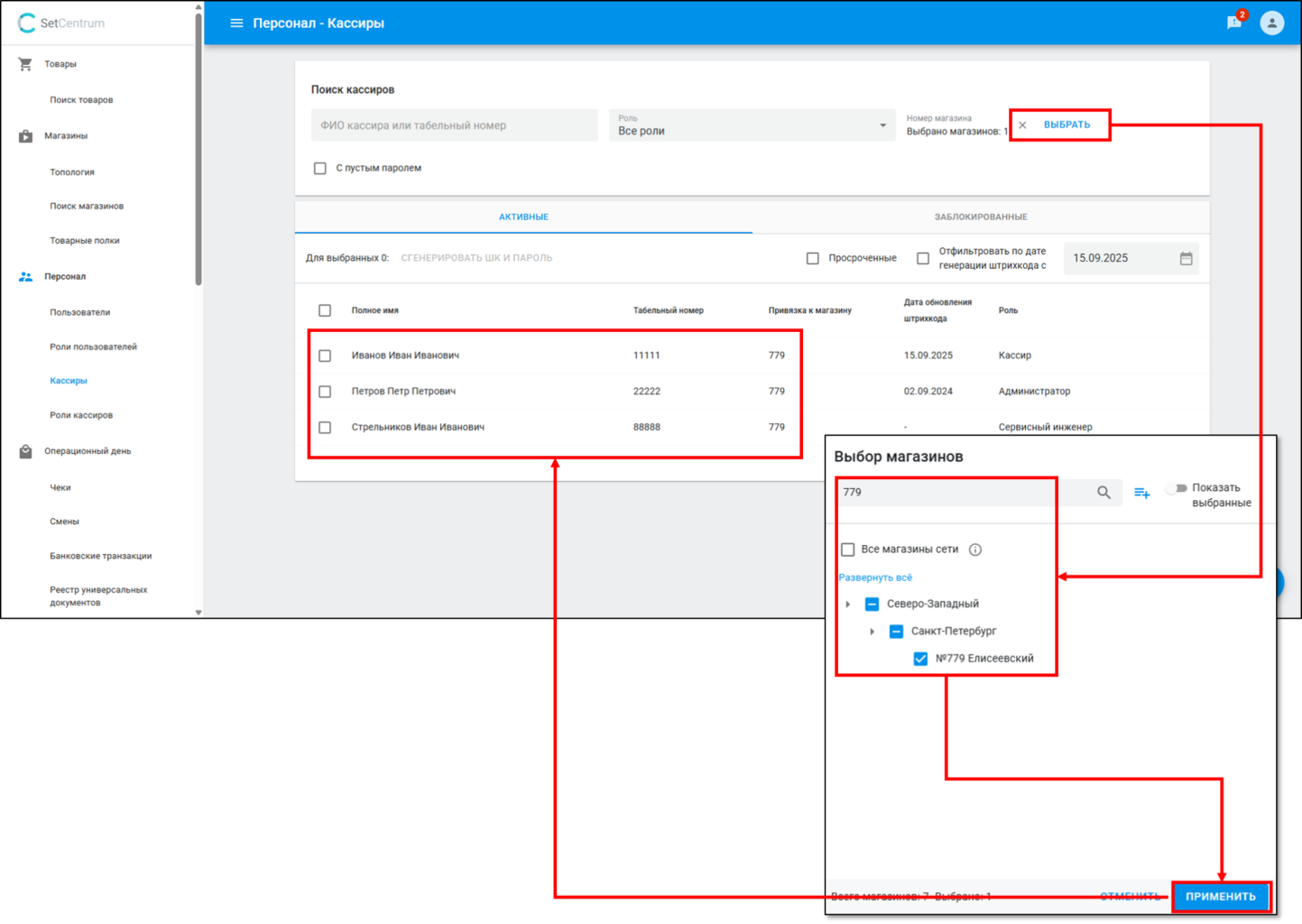The height and width of the screenshot is (924, 1302).
Task: Open Роли кассиров in the sidebar
Action: tap(81, 415)
